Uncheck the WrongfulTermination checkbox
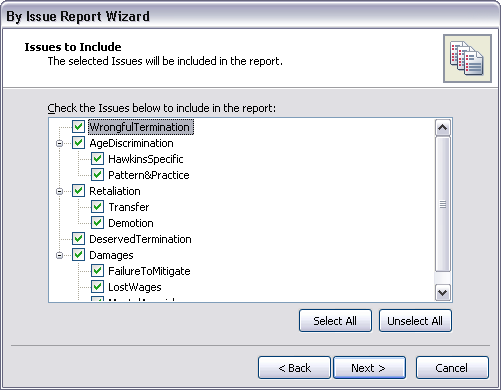501x390 pixels. [78, 127]
